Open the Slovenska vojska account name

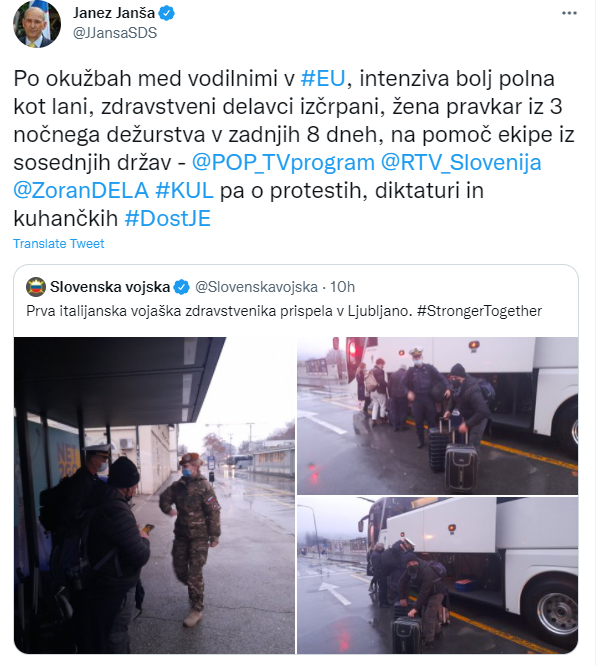[x=110, y=288]
